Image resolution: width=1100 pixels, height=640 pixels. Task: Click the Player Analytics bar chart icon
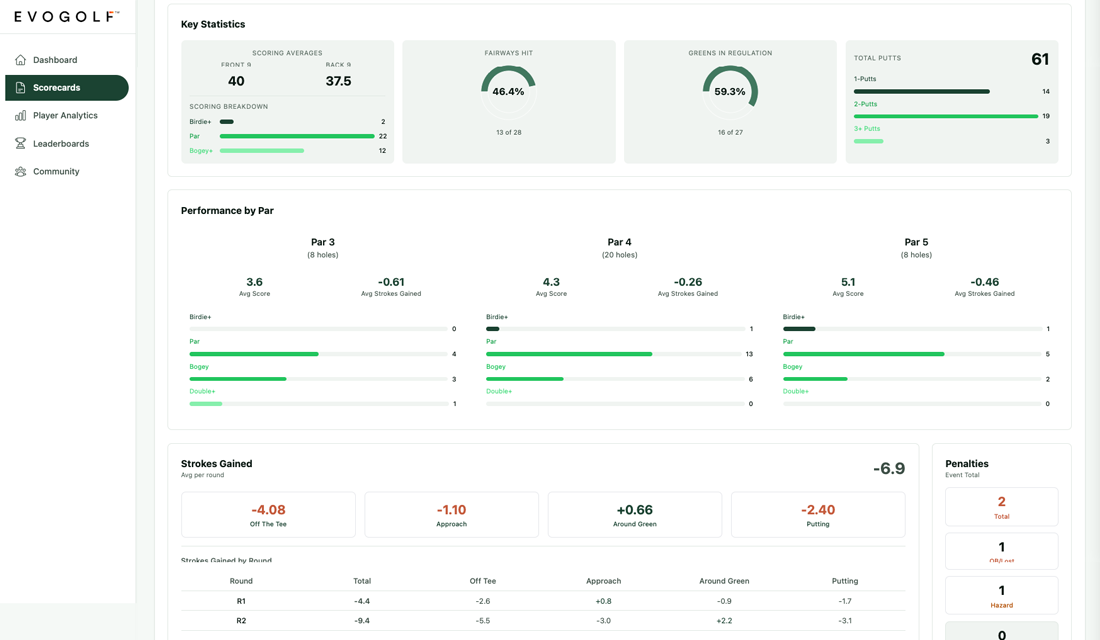pyautogui.click(x=20, y=116)
